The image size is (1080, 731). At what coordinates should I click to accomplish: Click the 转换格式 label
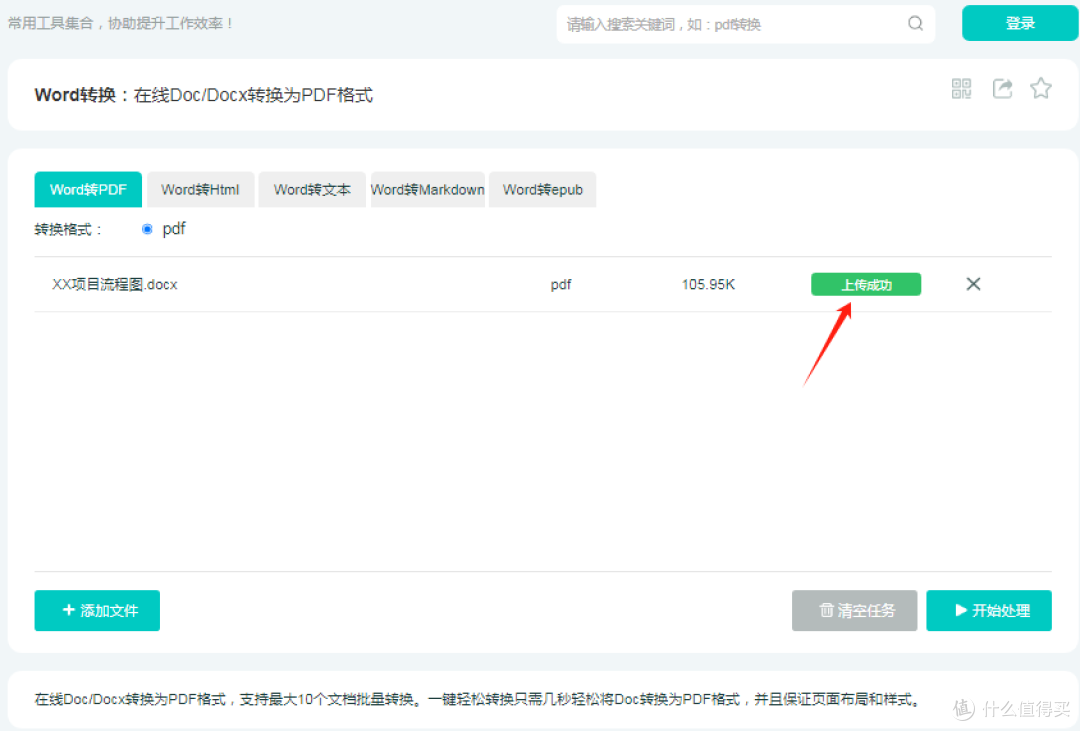pos(68,229)
